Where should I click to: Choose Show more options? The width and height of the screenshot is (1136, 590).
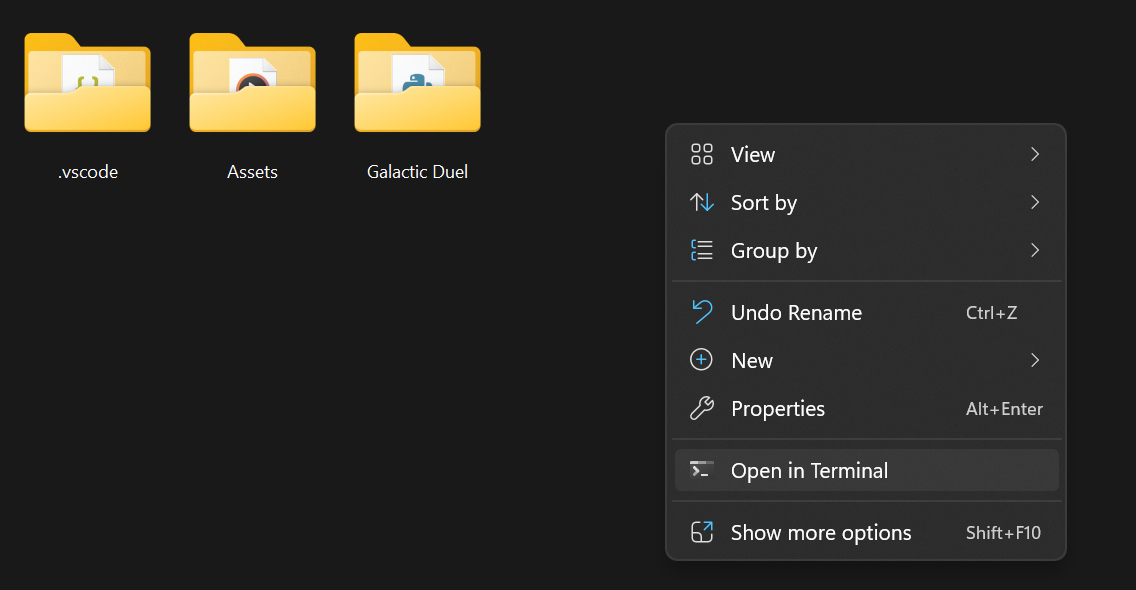pyautogui.click(x=866, y=533)
